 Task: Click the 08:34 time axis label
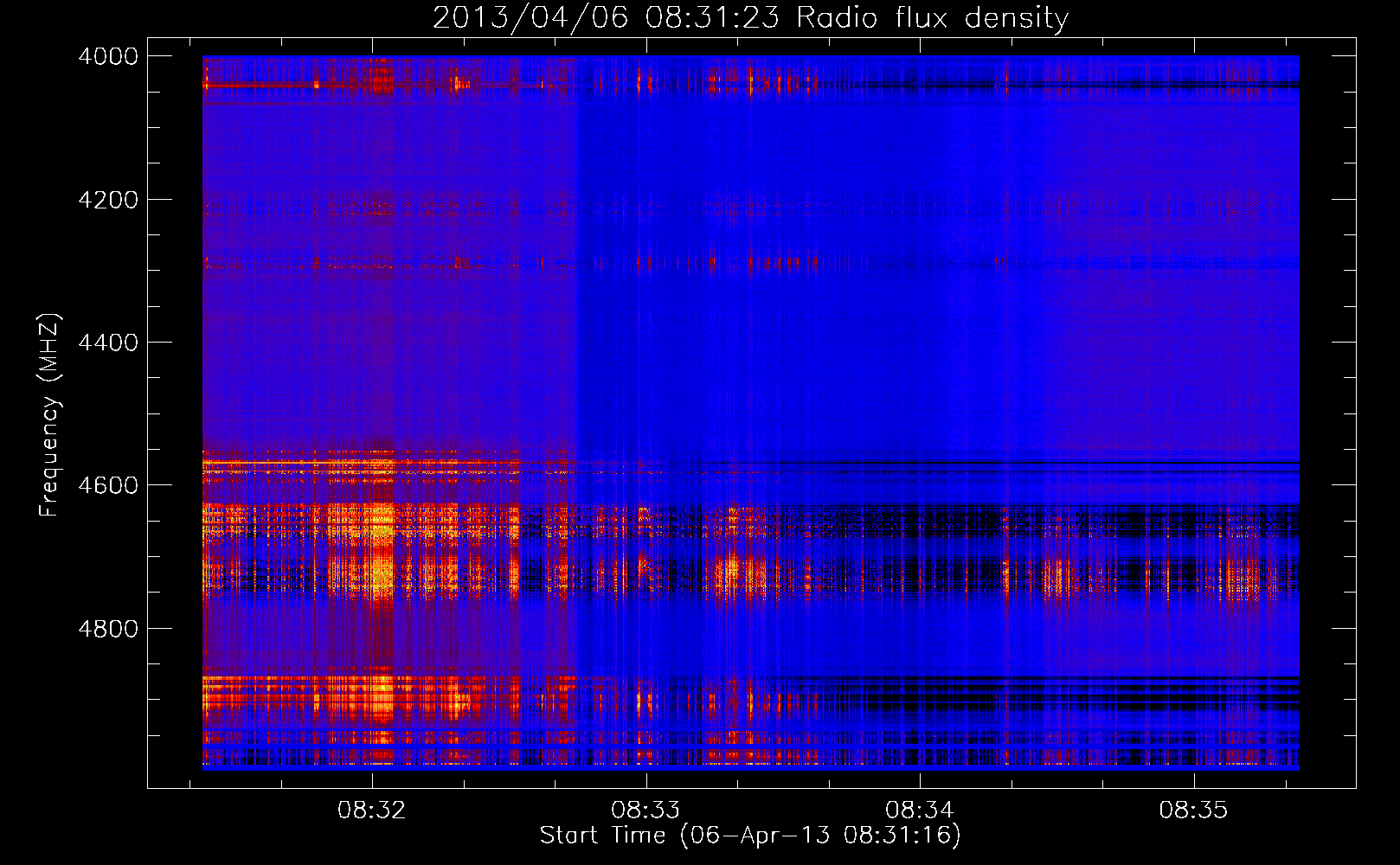920,810
